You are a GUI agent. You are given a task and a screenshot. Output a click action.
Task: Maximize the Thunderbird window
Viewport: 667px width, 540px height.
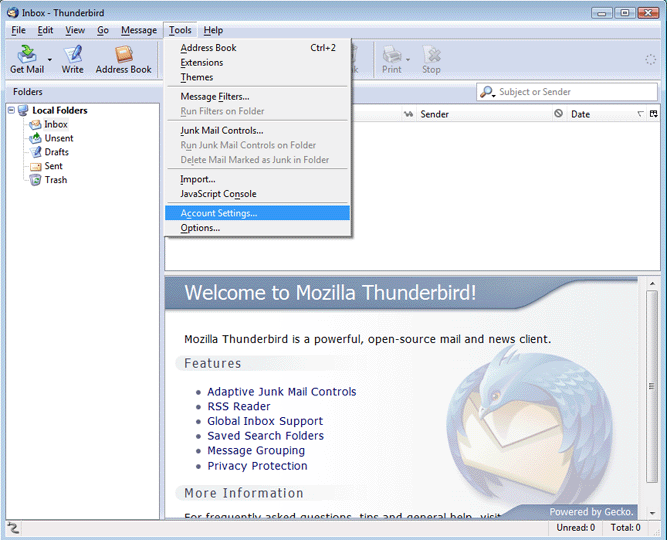coord(624,13)
